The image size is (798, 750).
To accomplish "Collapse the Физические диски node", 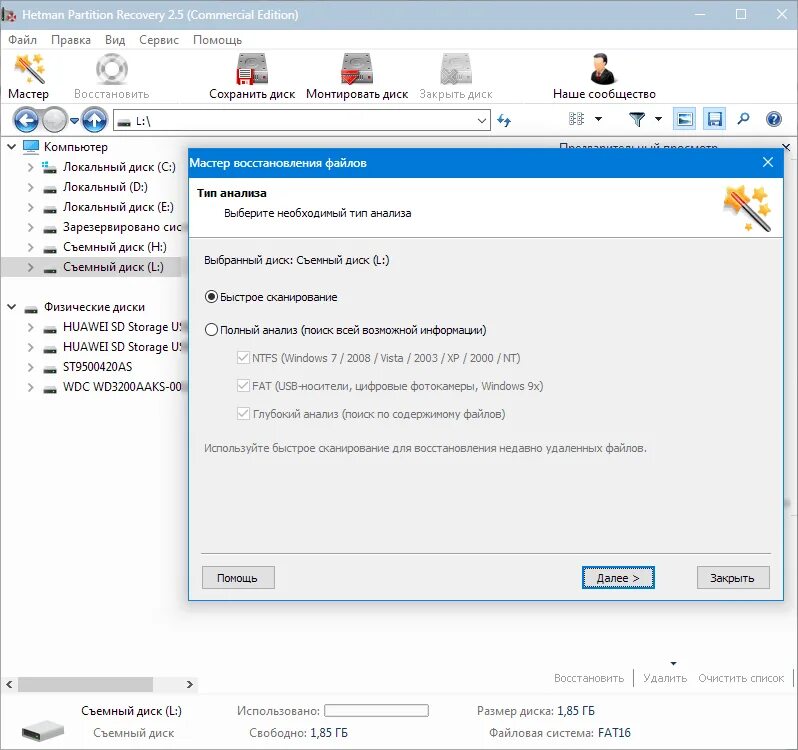I will [11, 307].
